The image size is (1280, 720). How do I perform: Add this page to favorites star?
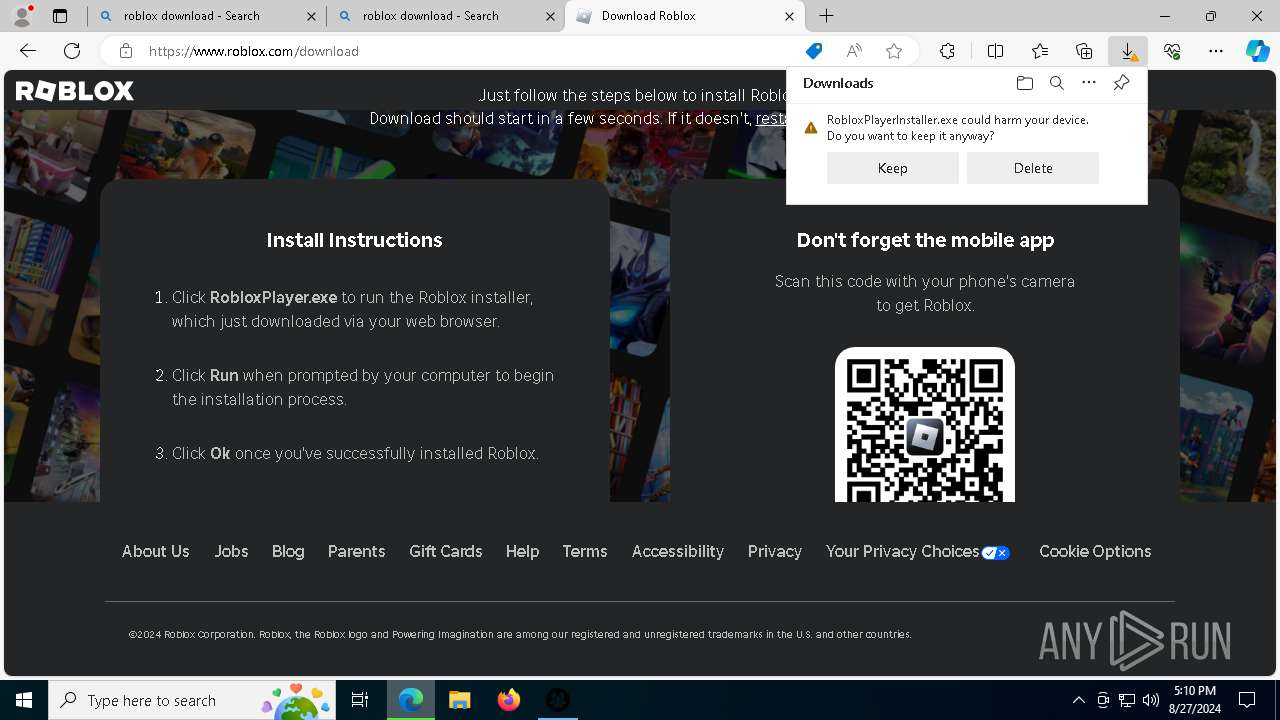point(894,51)
